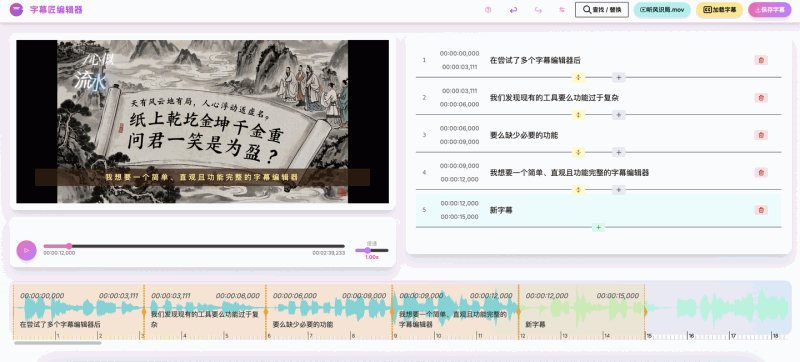Open the settings sliders icon

click(x=562, y=10)
